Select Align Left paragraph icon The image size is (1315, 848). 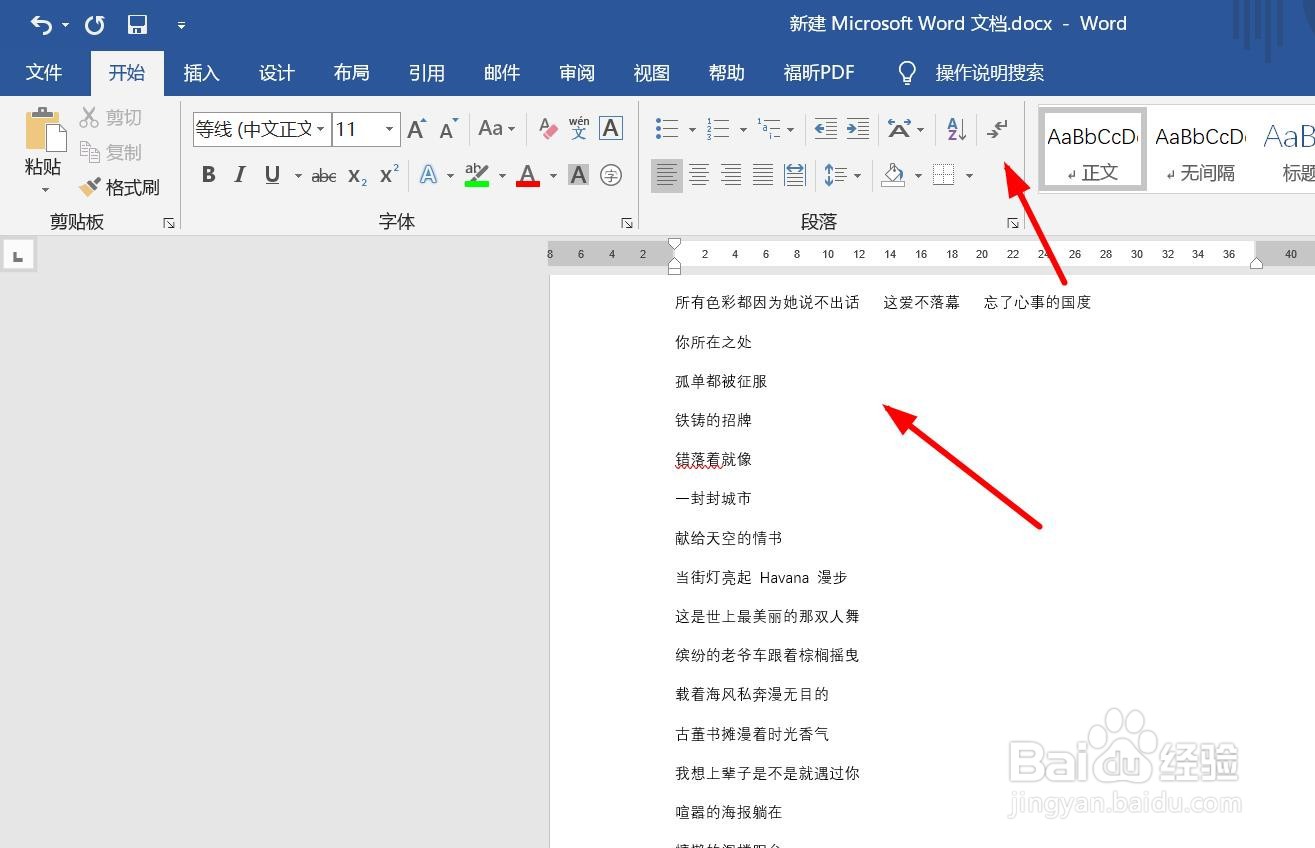coord(667,175)
